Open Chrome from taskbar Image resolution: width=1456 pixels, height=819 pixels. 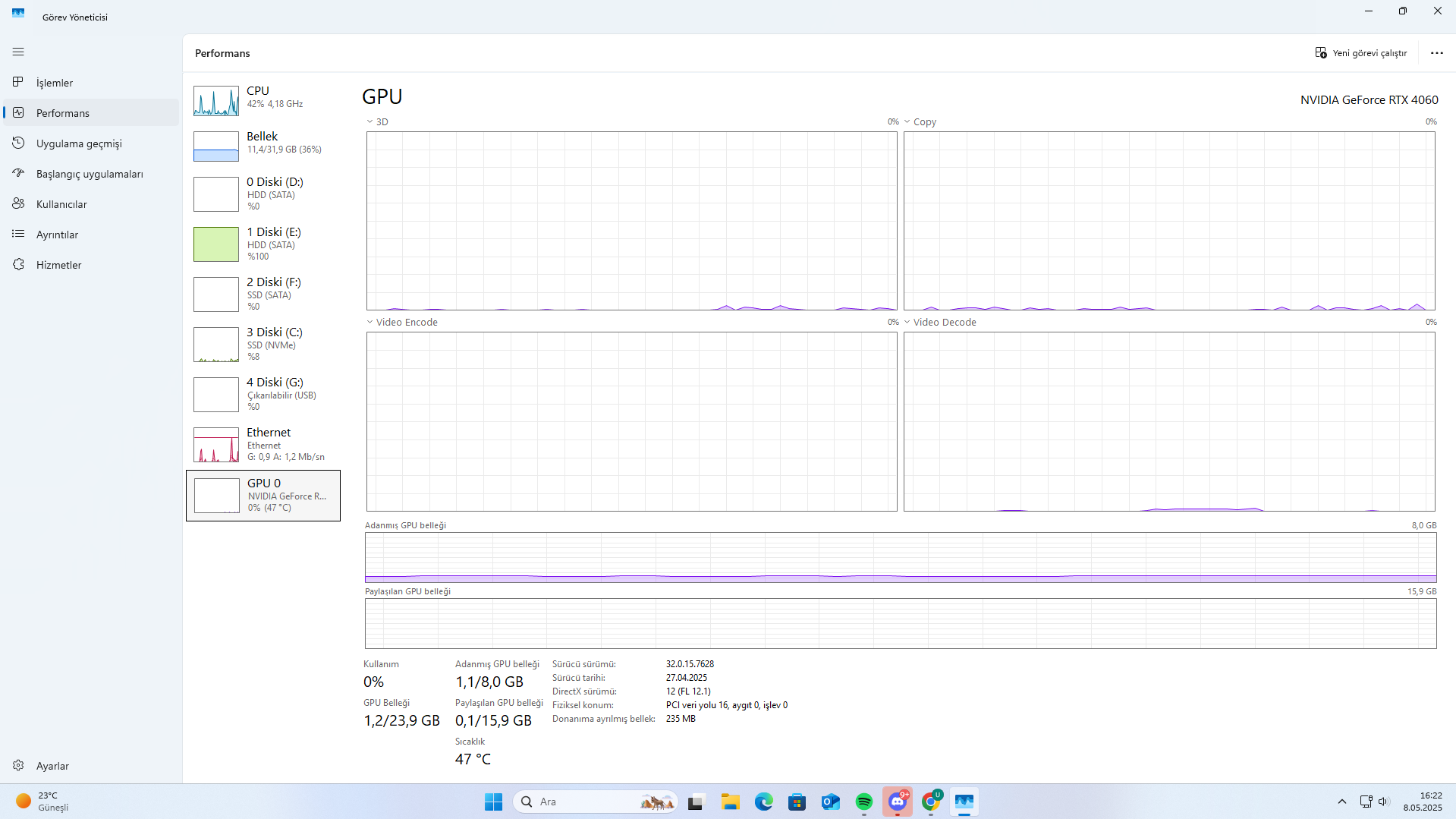click(x=931, y=802)
